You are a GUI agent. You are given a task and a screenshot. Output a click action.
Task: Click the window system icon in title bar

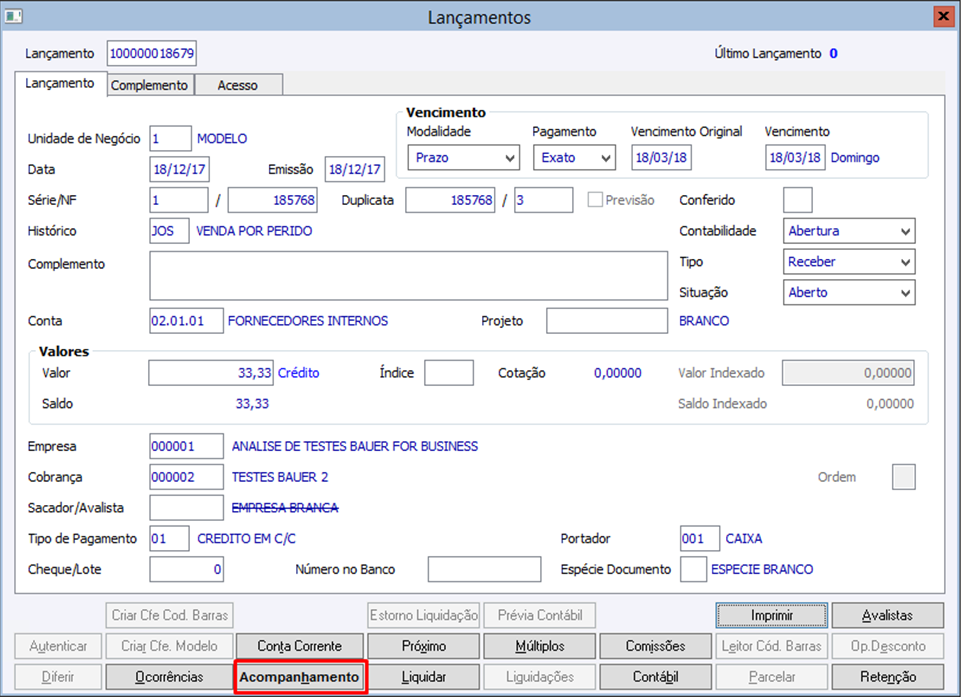click(x=13, y=16)
